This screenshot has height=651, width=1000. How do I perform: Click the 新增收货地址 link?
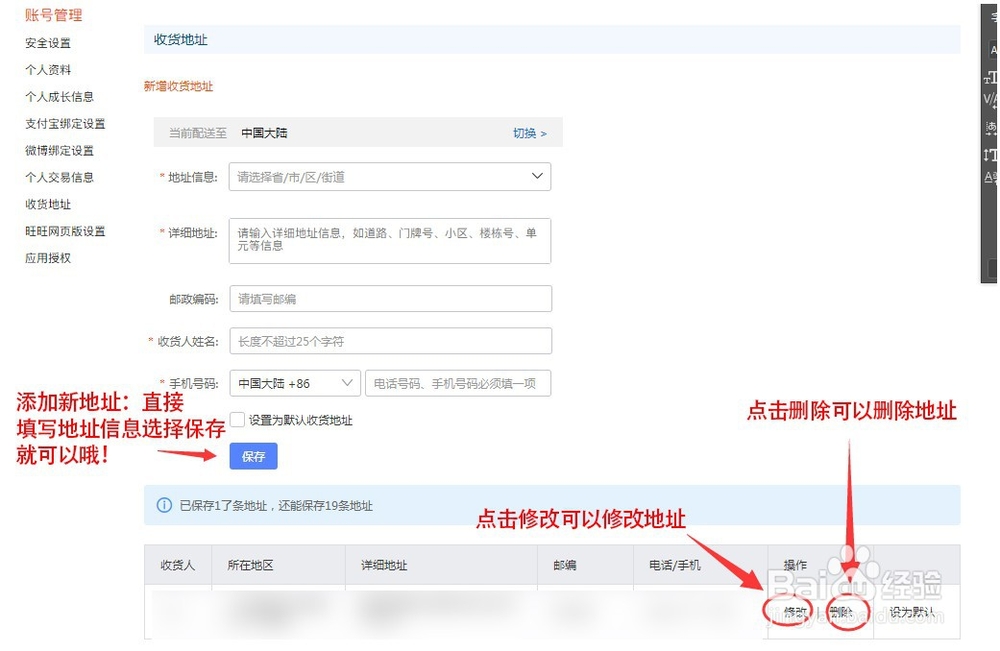click(178, 87)
